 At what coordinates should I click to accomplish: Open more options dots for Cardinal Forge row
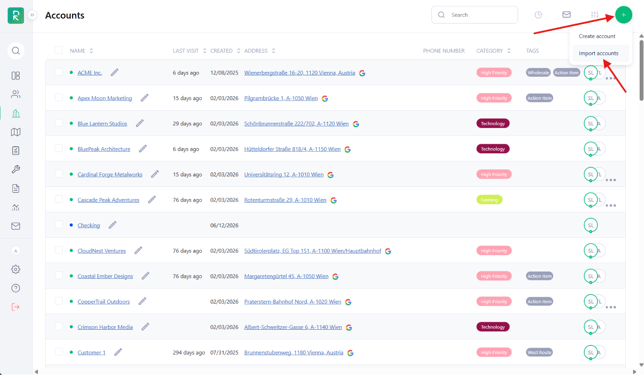point(611,180)
